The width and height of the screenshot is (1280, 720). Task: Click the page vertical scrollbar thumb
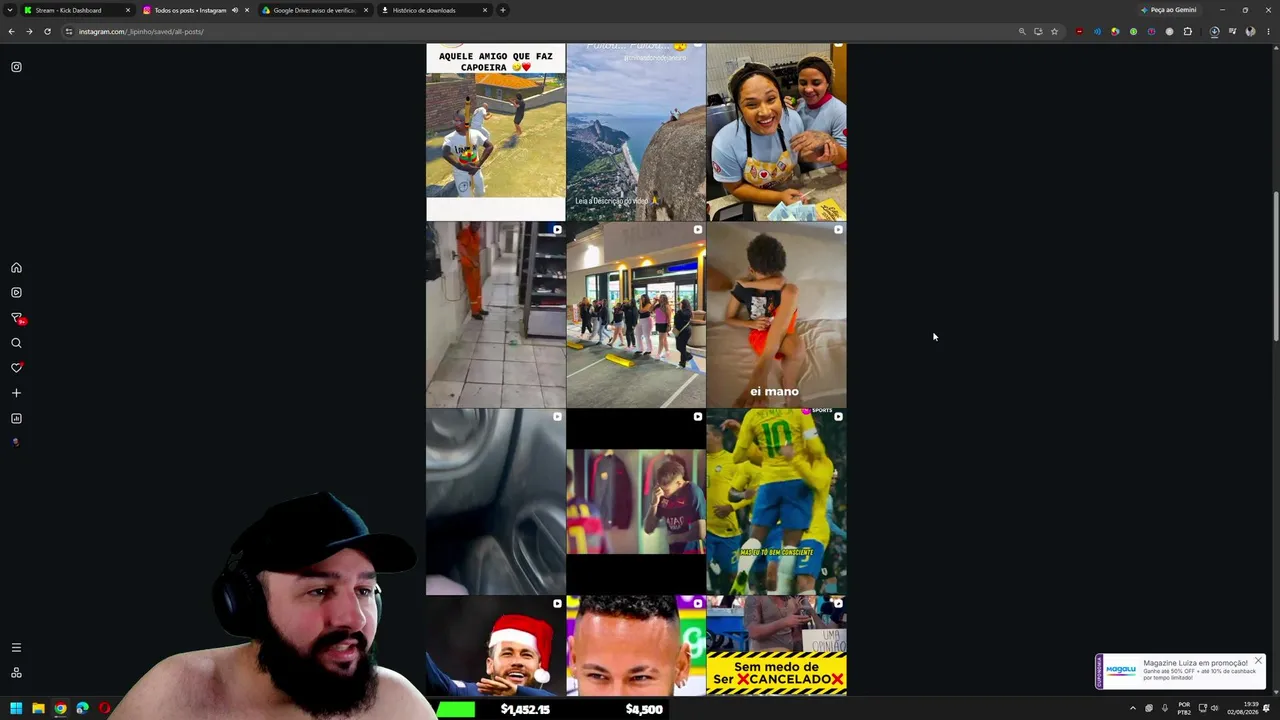(x=1275, y=267)
